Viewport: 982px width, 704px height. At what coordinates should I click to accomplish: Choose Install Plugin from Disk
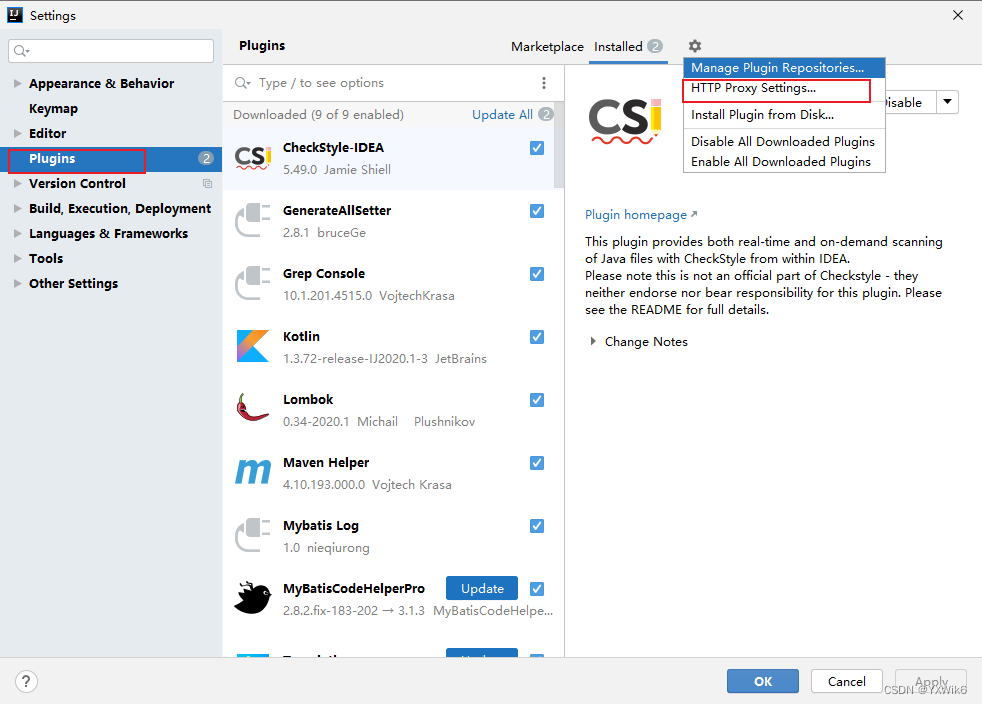[784, 115]
